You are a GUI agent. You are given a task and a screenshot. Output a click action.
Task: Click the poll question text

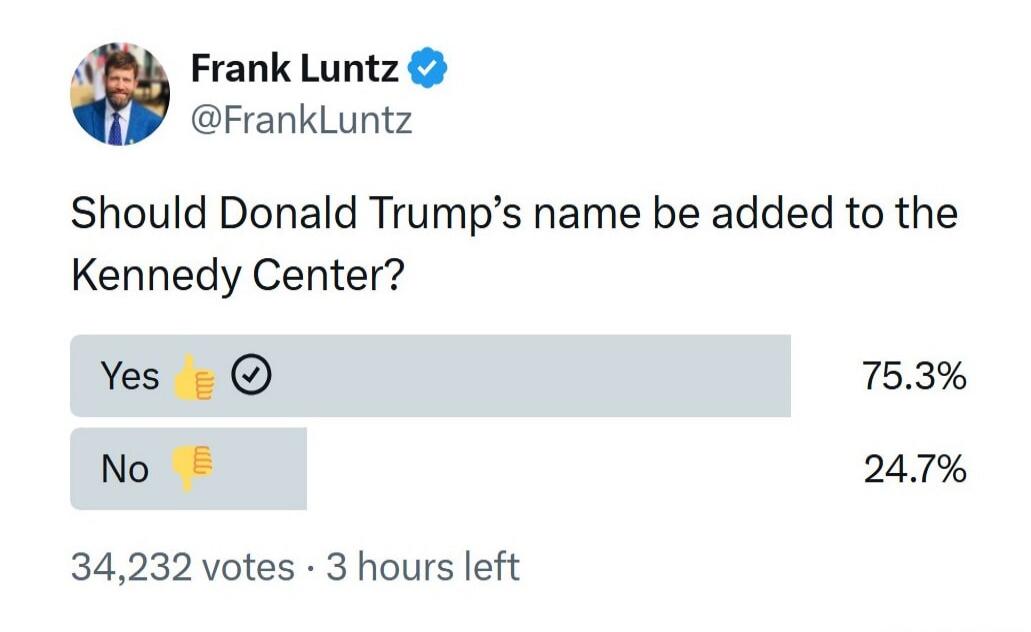tap(512, 240)
